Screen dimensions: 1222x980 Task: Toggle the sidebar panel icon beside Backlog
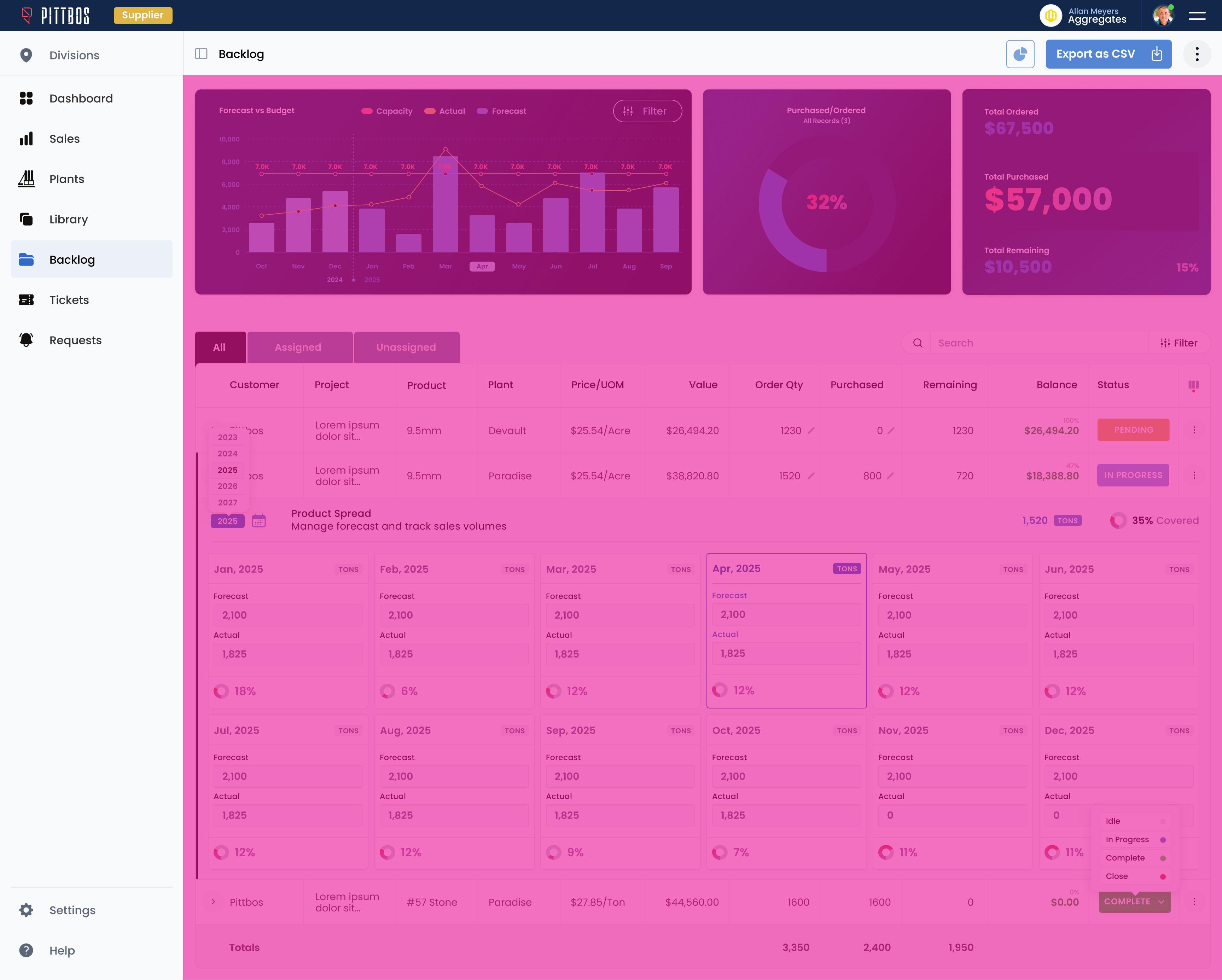point(201,54)
